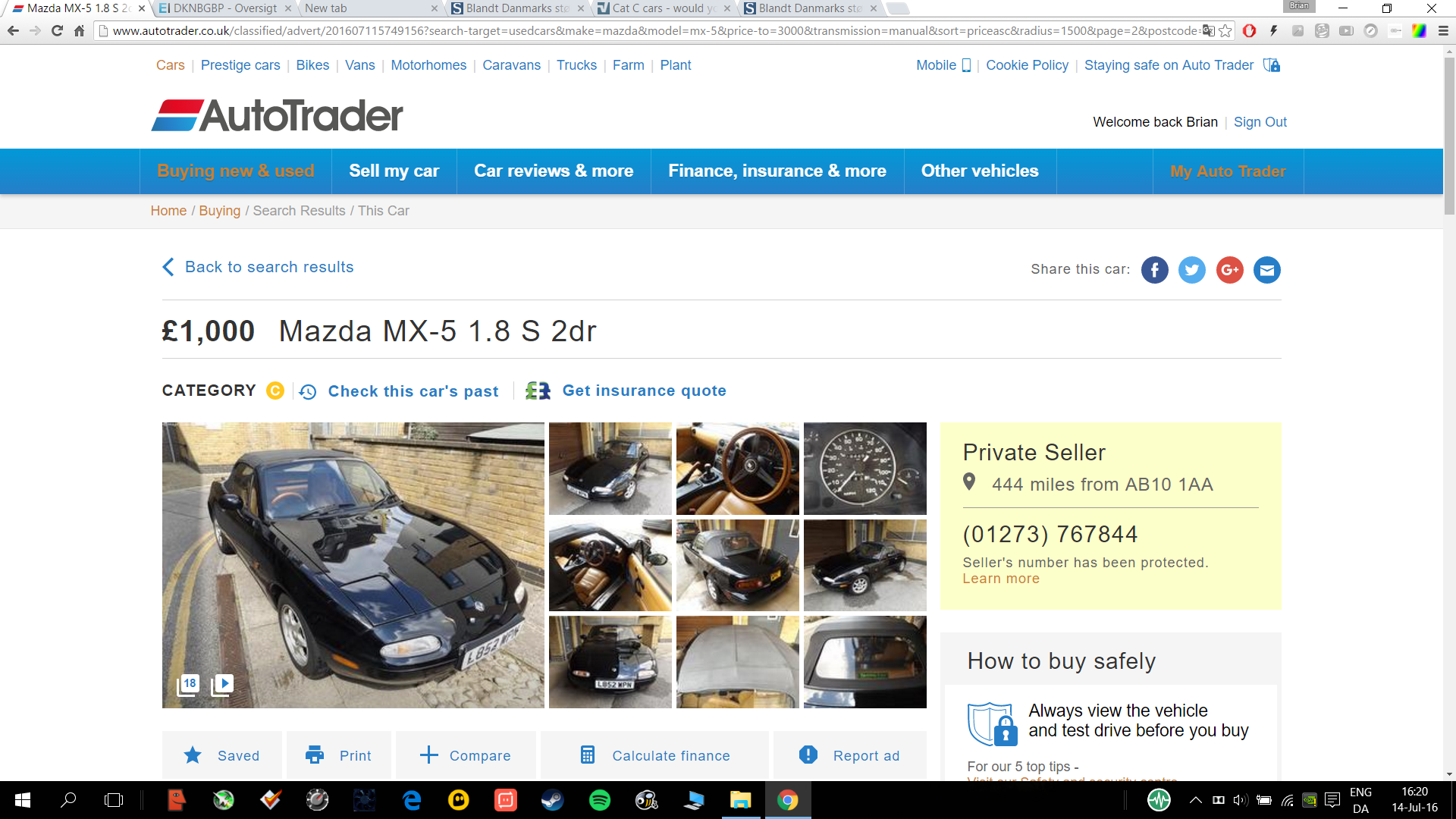Screen dimensions: 1456x819
Task: Navigate back in the browser
Action: click(x=13, y=31)
